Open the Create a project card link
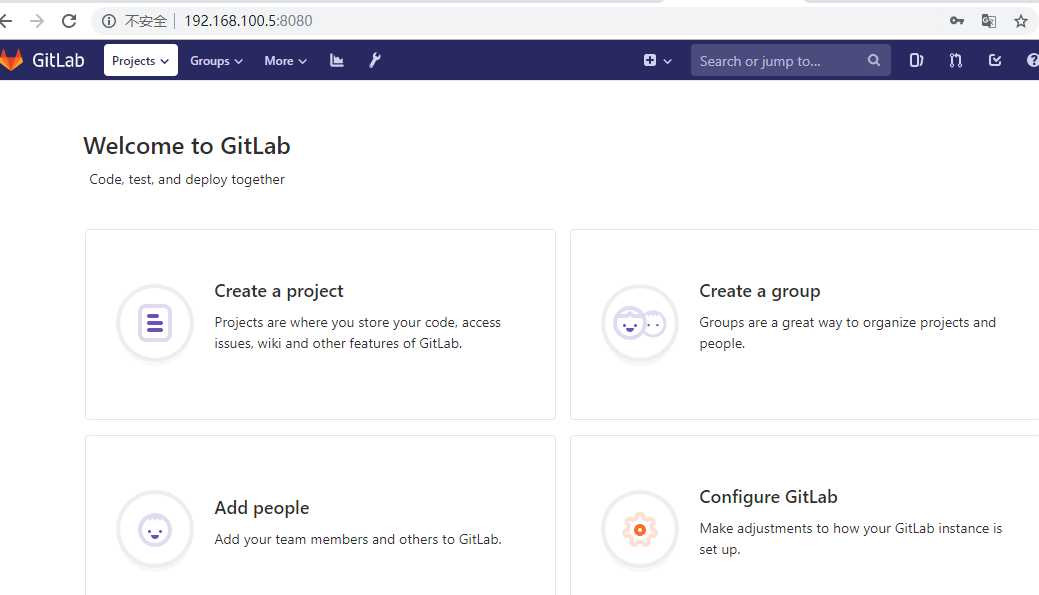1039x595 pixels. [x=320, y=325]
